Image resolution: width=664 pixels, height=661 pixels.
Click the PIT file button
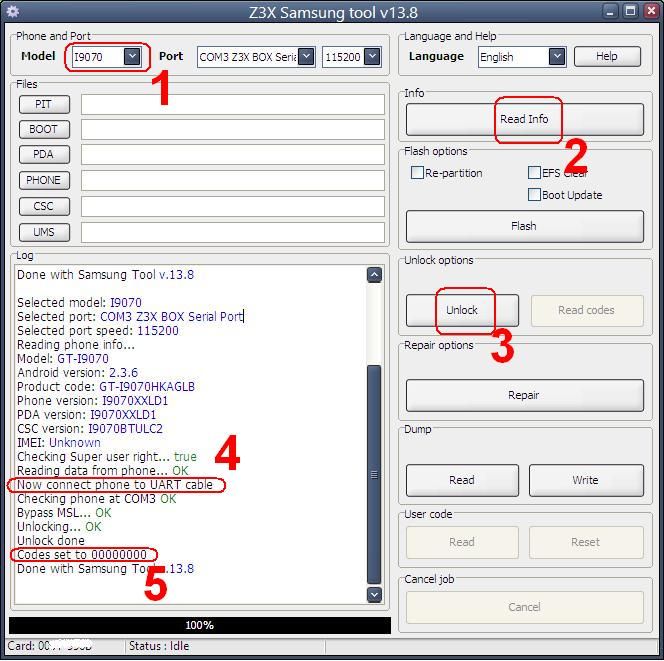click(44, 104)
